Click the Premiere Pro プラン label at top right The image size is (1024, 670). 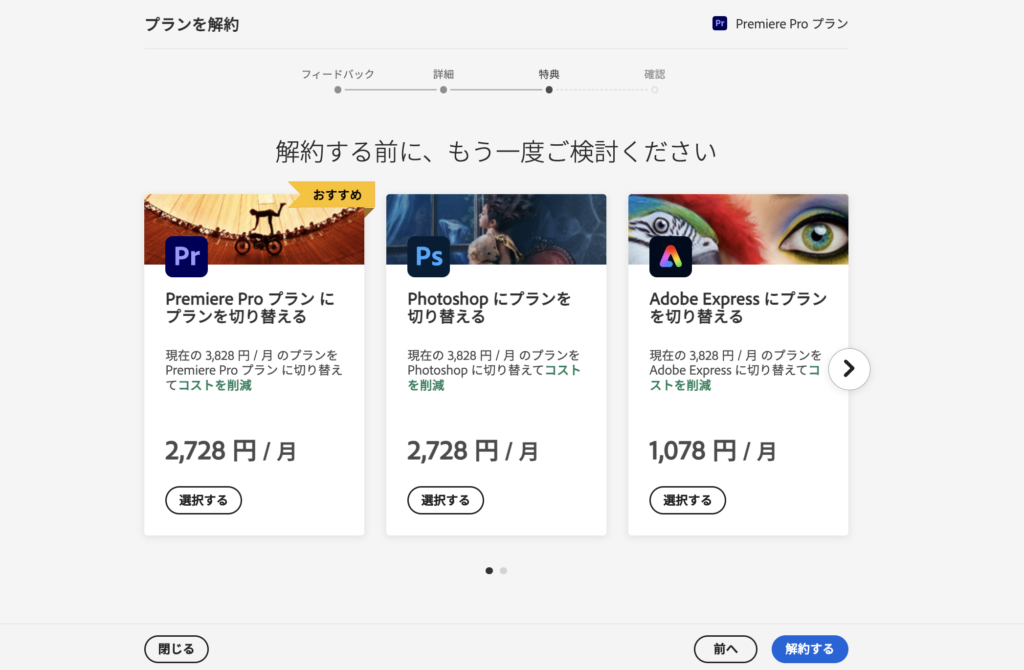pyautogui.click(x=792, y=24)
